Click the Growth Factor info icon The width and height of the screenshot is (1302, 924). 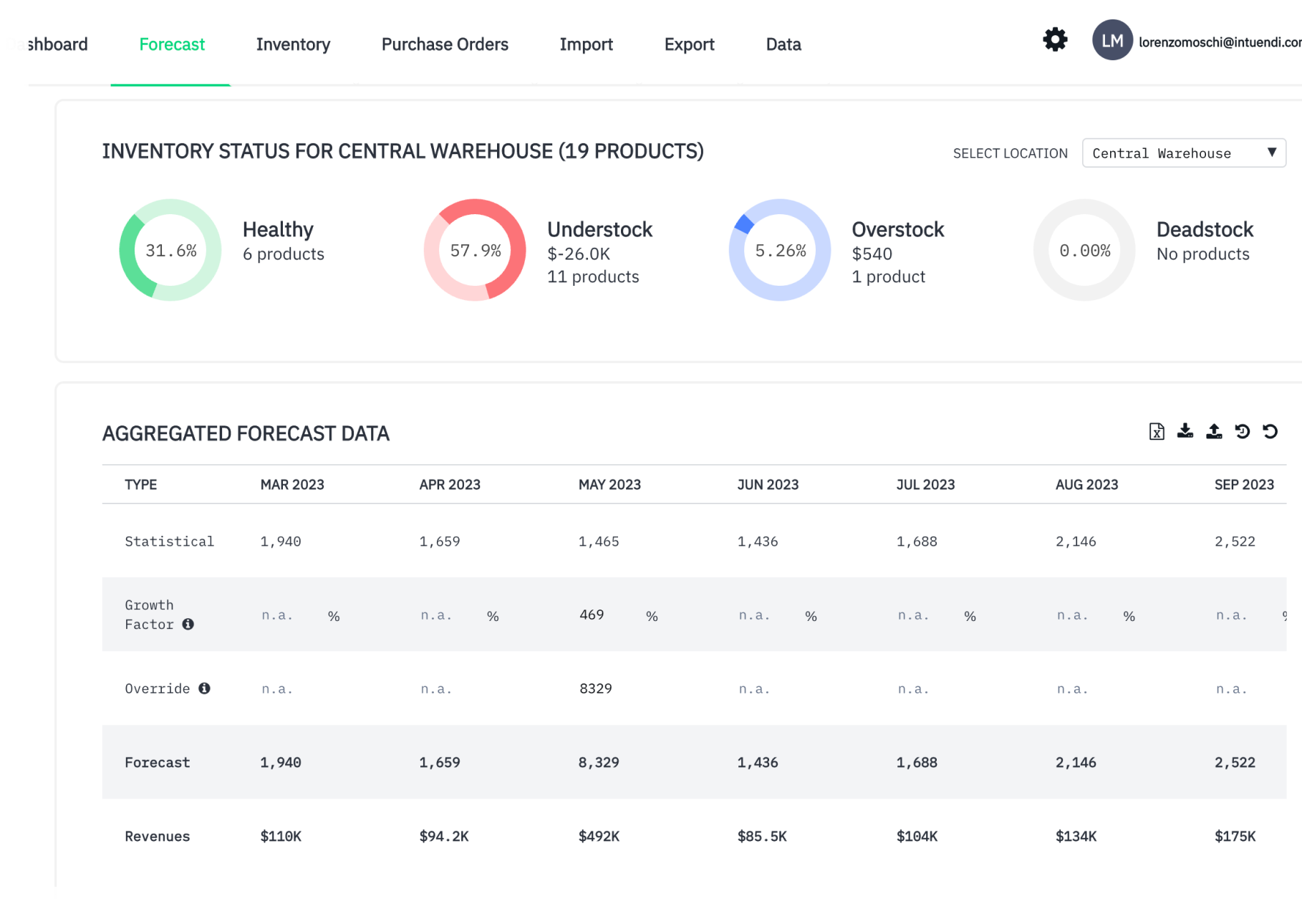pos(188,625)
